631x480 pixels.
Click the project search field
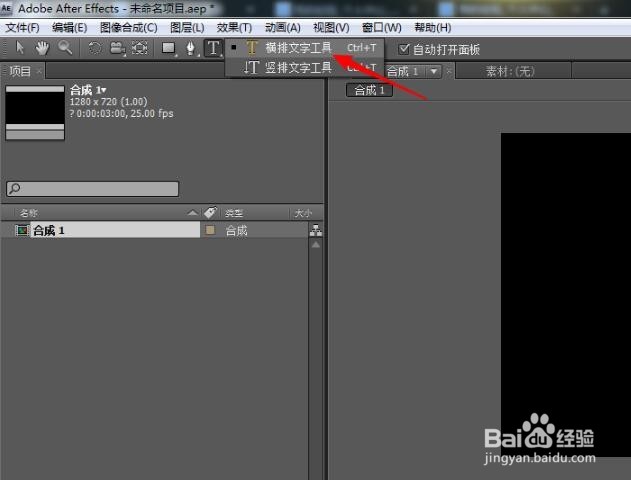click(93, 189)
